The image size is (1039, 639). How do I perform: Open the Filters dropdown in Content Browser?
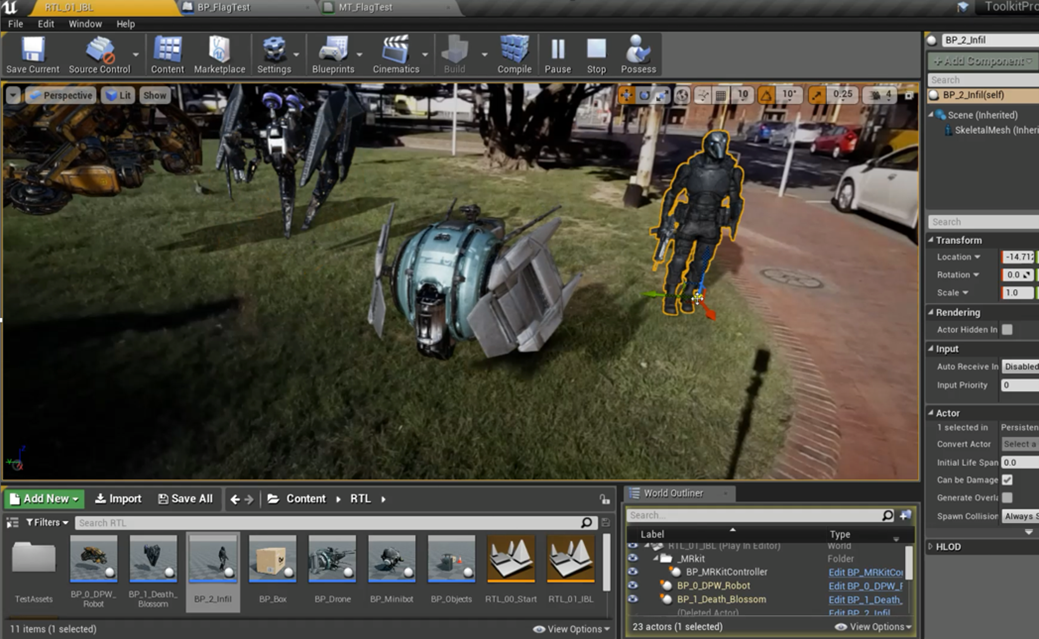click(x=47, y=522)
